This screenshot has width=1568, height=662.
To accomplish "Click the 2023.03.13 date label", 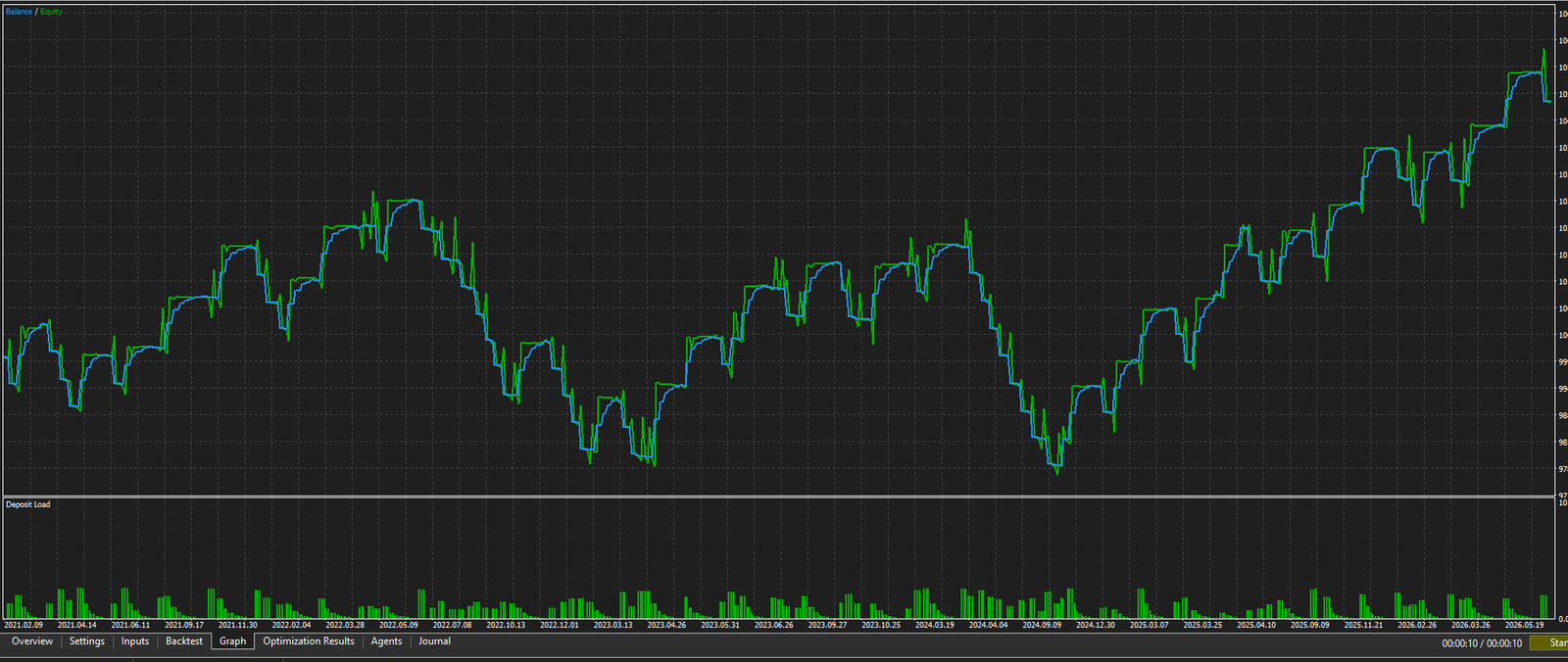I will click(612, 625).
